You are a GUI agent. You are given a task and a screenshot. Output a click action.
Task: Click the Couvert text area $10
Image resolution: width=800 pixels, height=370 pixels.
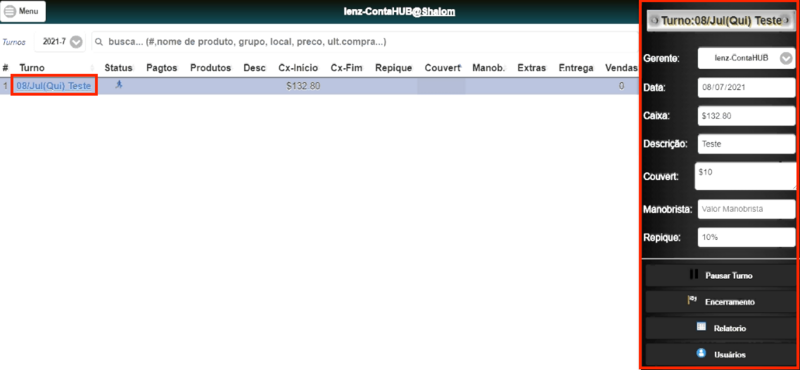(746, 177)
